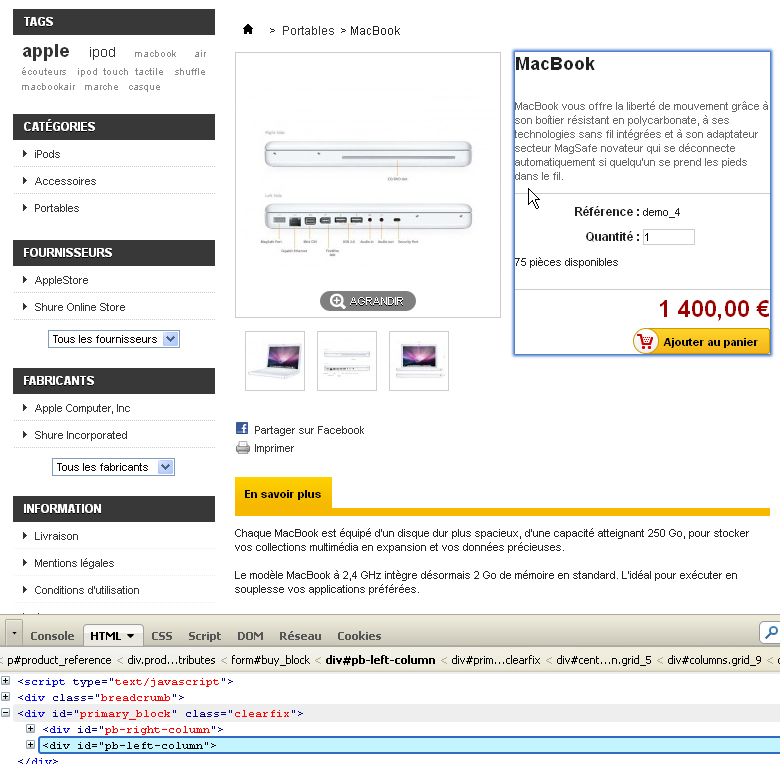Expand the div breadcrumb node
The height and width of the screenshot is (764, 780).
coord(5,696)
